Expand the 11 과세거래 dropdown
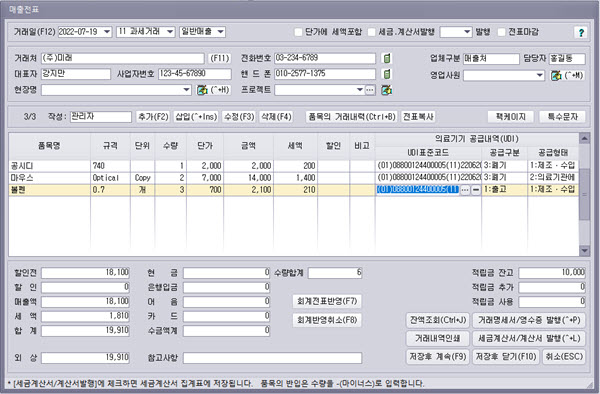 click(170, 32)
